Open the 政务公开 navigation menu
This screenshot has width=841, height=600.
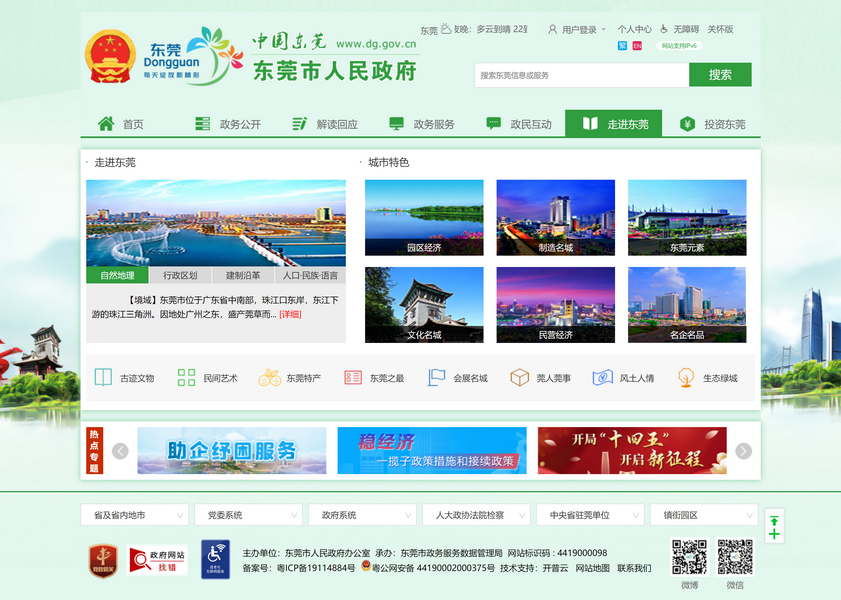pyautogui.click(x=229, y=124)
